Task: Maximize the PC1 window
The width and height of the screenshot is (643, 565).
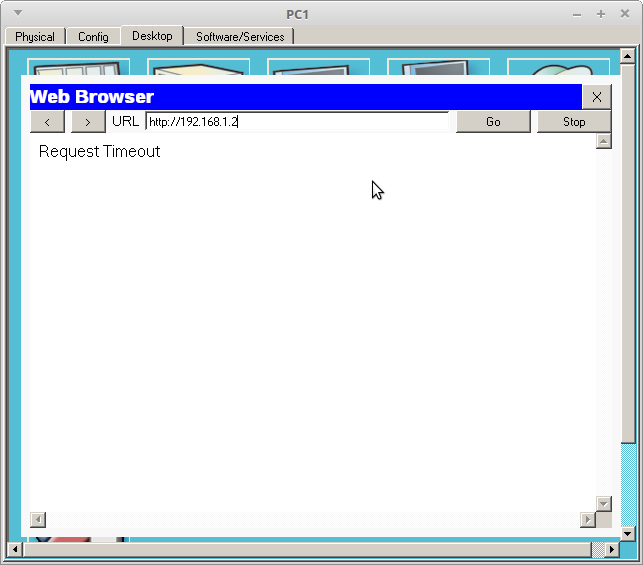Action: [x=601, y=14]
